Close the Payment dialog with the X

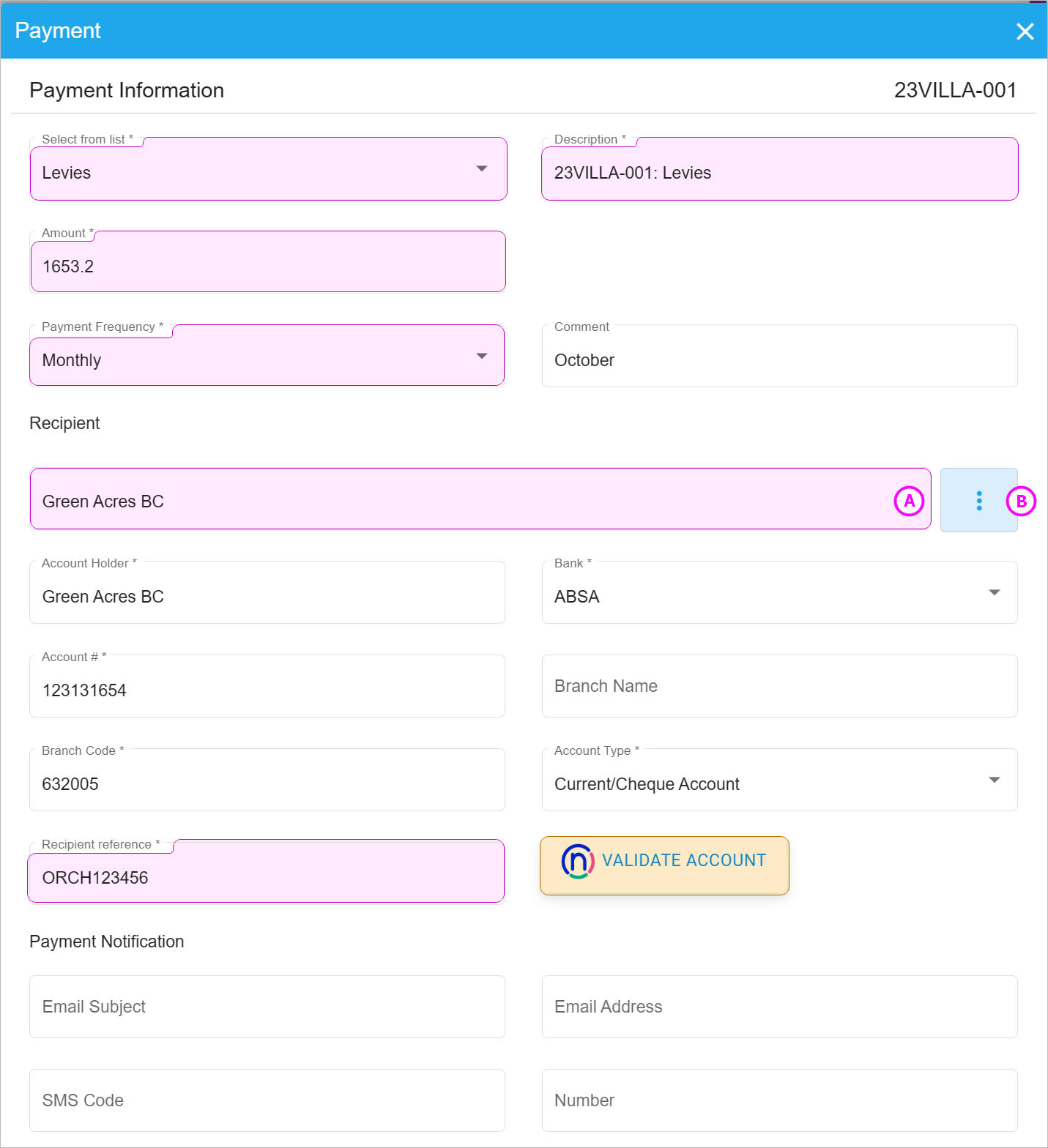(x=1025, y=31)
